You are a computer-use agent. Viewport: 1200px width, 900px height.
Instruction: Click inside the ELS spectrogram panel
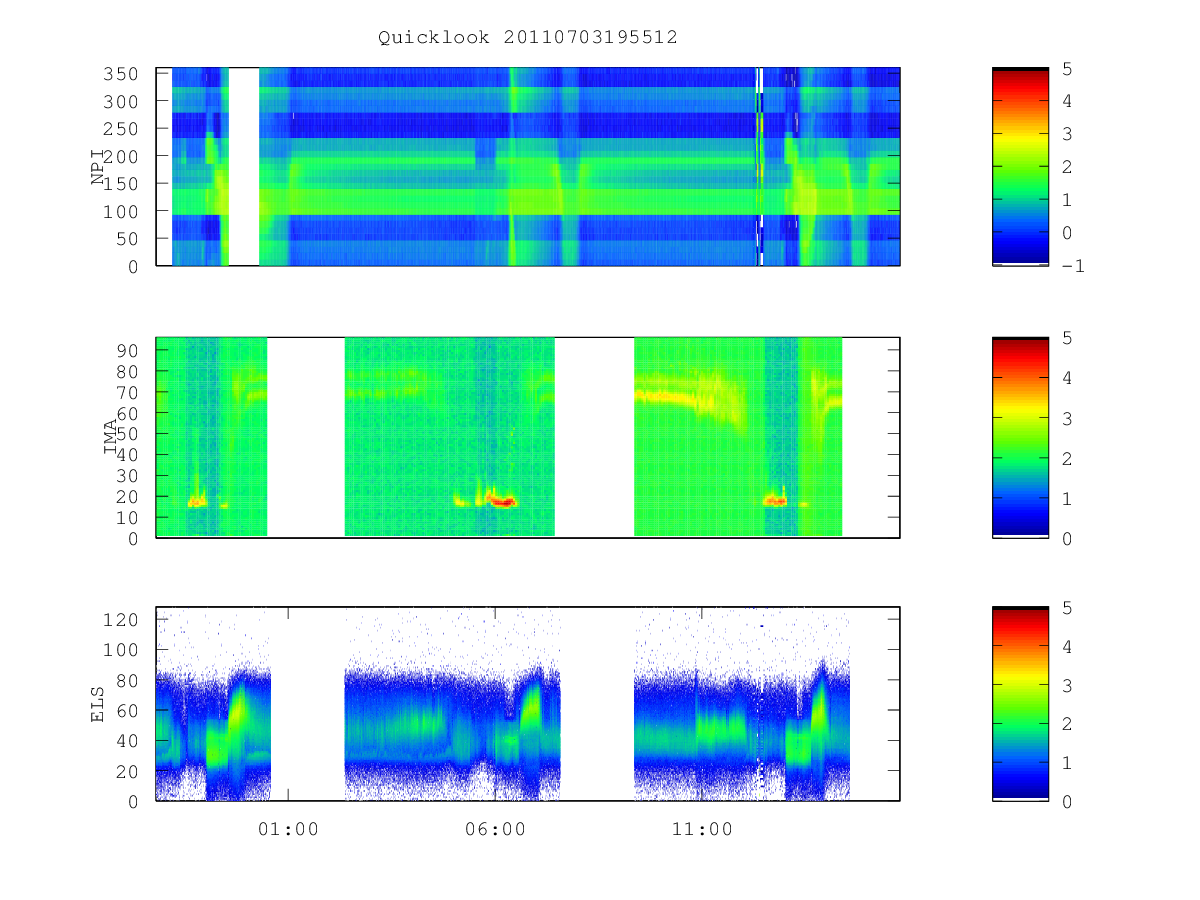[x=528, y=703]
